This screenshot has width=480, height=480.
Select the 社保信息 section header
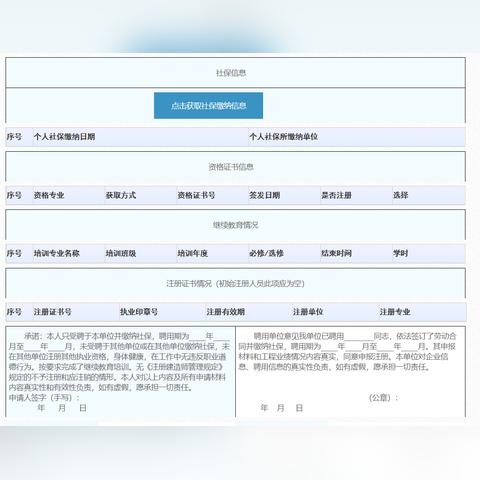pos(231,73)
